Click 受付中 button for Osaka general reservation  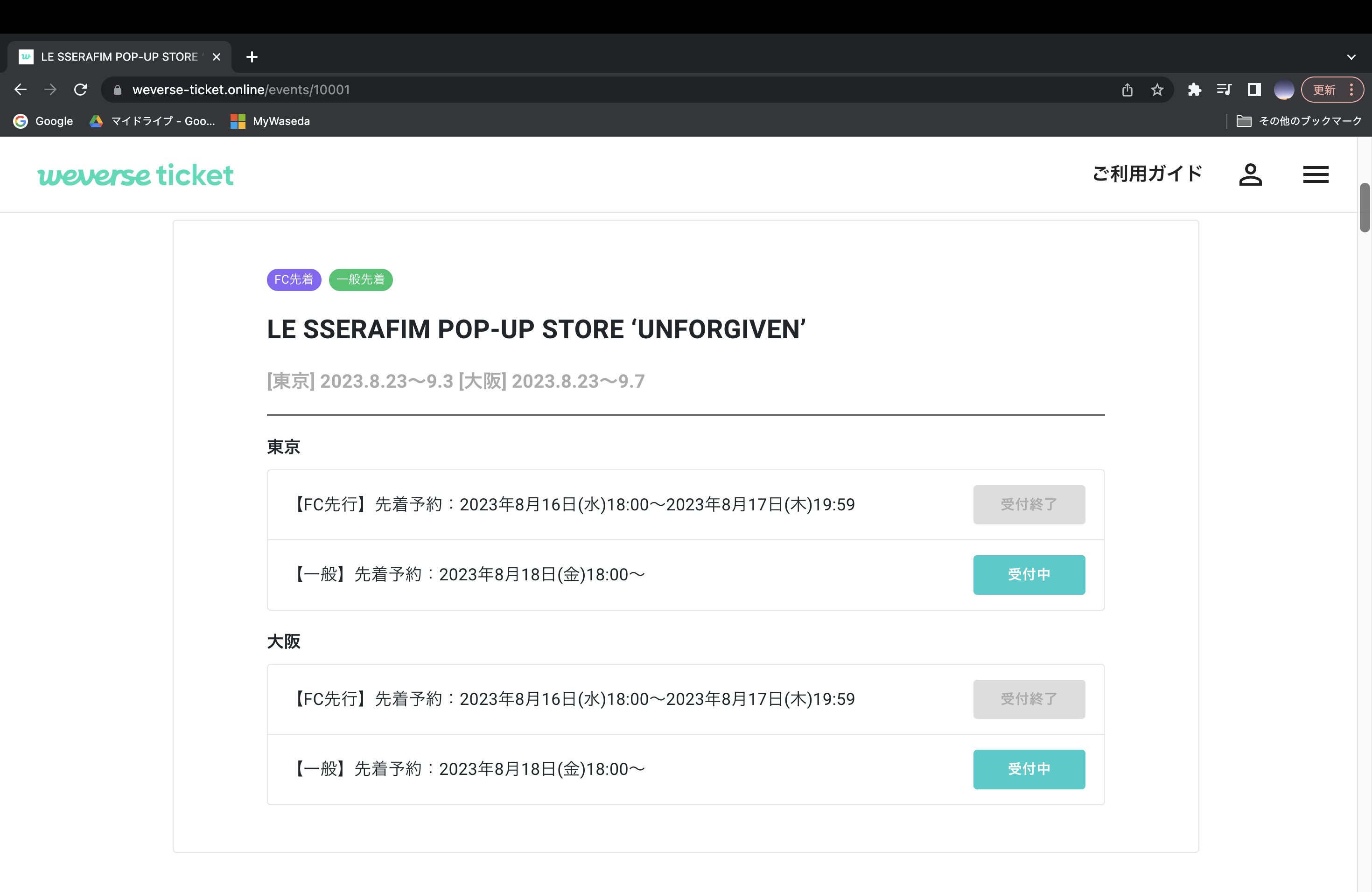tap(1029, 769)
